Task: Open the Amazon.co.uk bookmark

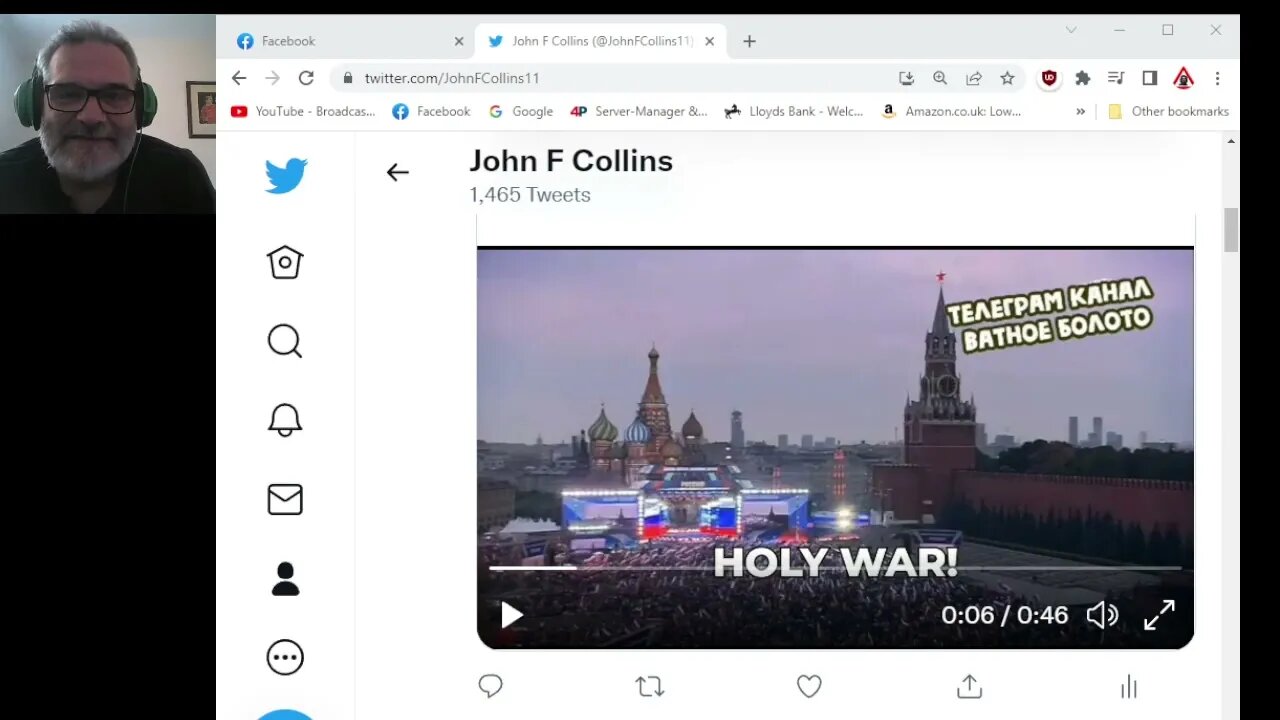Action: (951, 112)
